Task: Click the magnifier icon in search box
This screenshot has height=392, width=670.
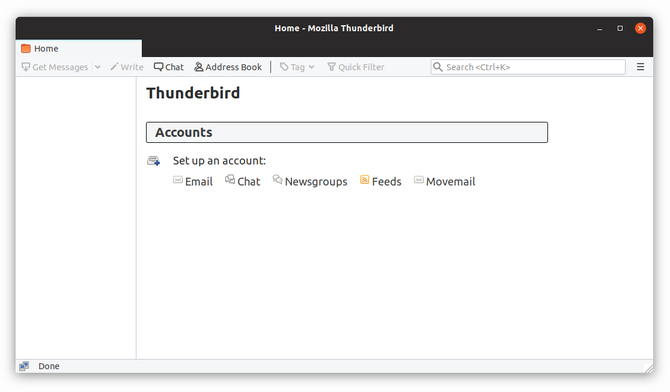Action: 438,67
